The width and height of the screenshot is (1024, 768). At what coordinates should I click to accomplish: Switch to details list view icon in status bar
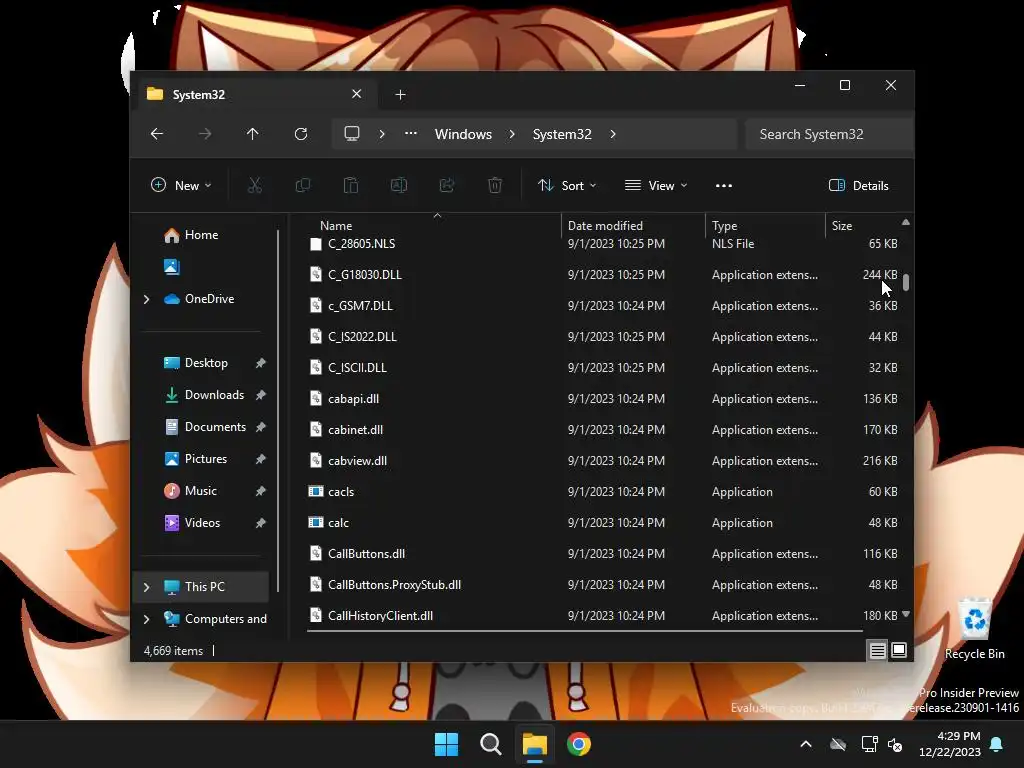[x=878, y=650]
